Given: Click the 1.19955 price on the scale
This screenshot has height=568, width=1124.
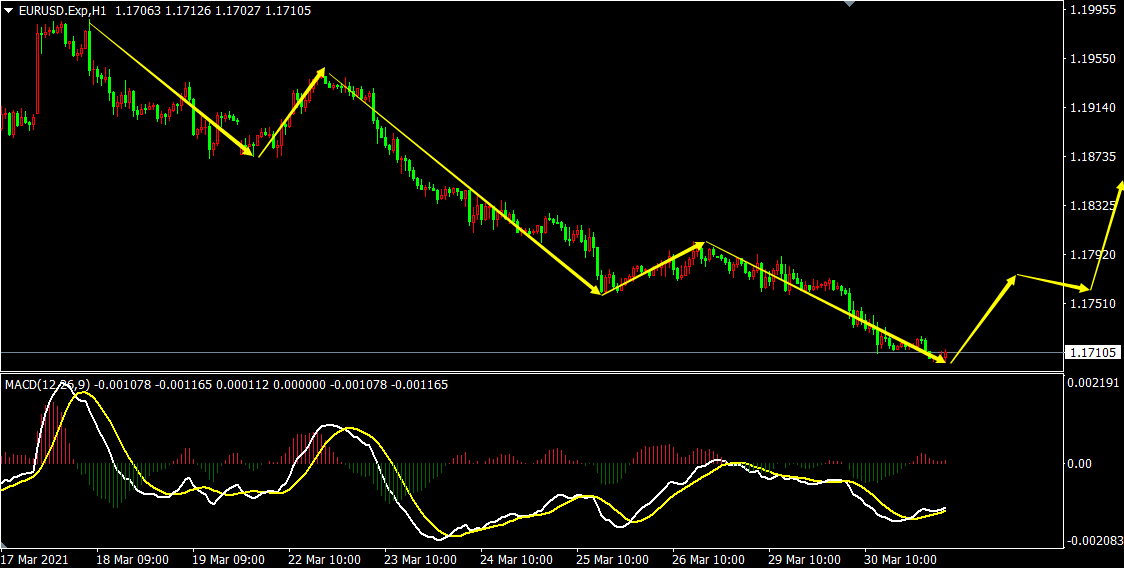Looking at the screenshot, I should [1093, 10].
